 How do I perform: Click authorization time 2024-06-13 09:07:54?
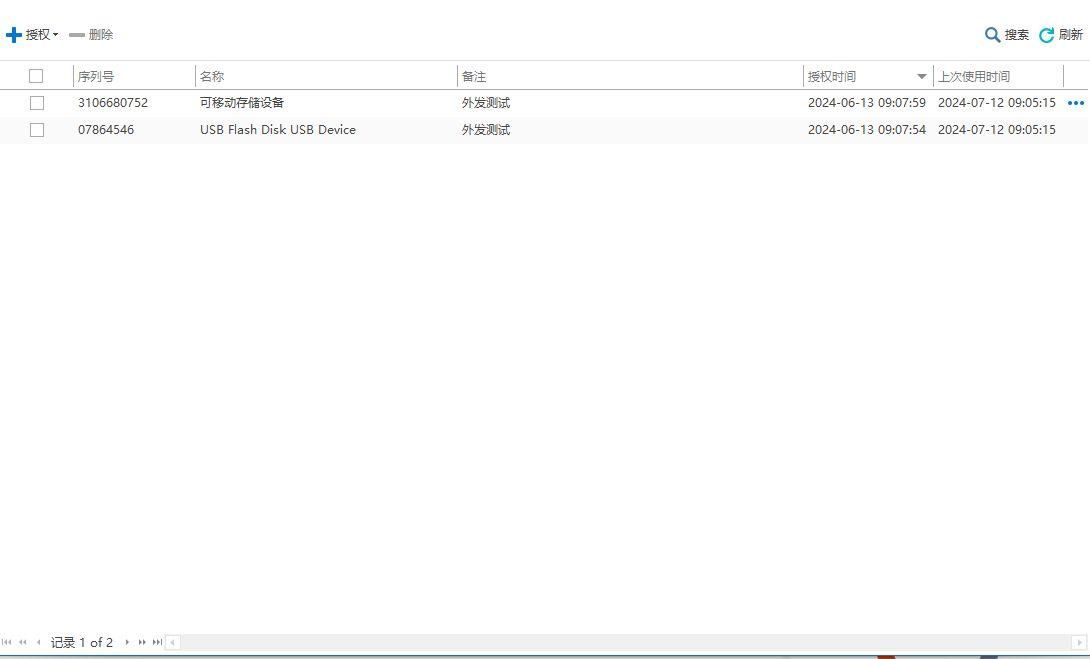click(x=867, y=130)
